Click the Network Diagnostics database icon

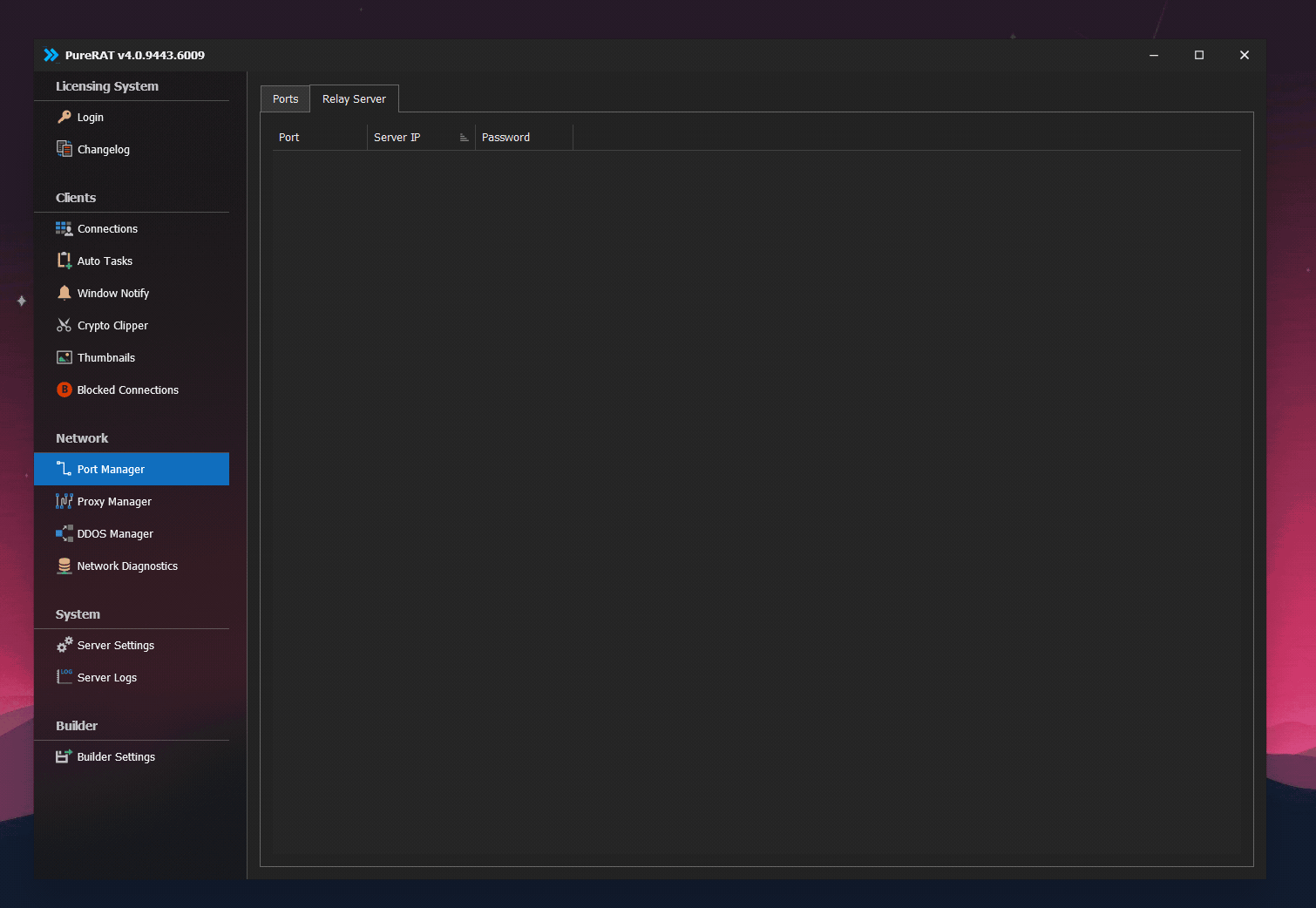(64, 566)
